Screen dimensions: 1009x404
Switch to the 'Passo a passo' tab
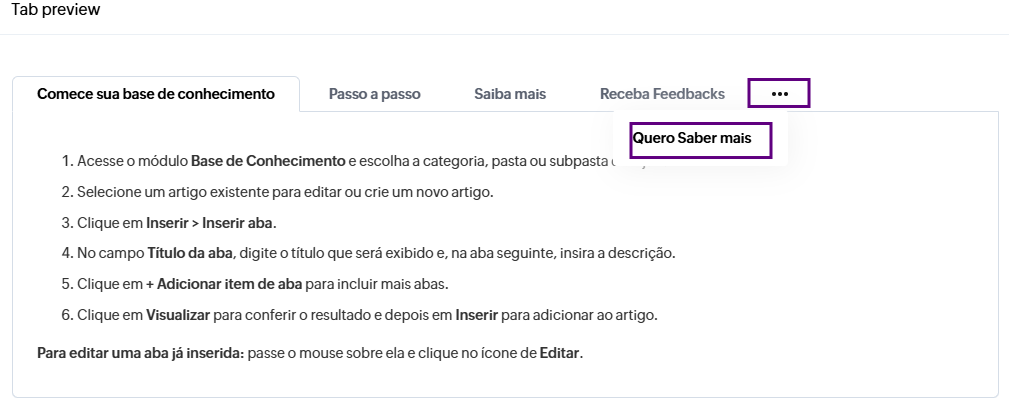374,94
